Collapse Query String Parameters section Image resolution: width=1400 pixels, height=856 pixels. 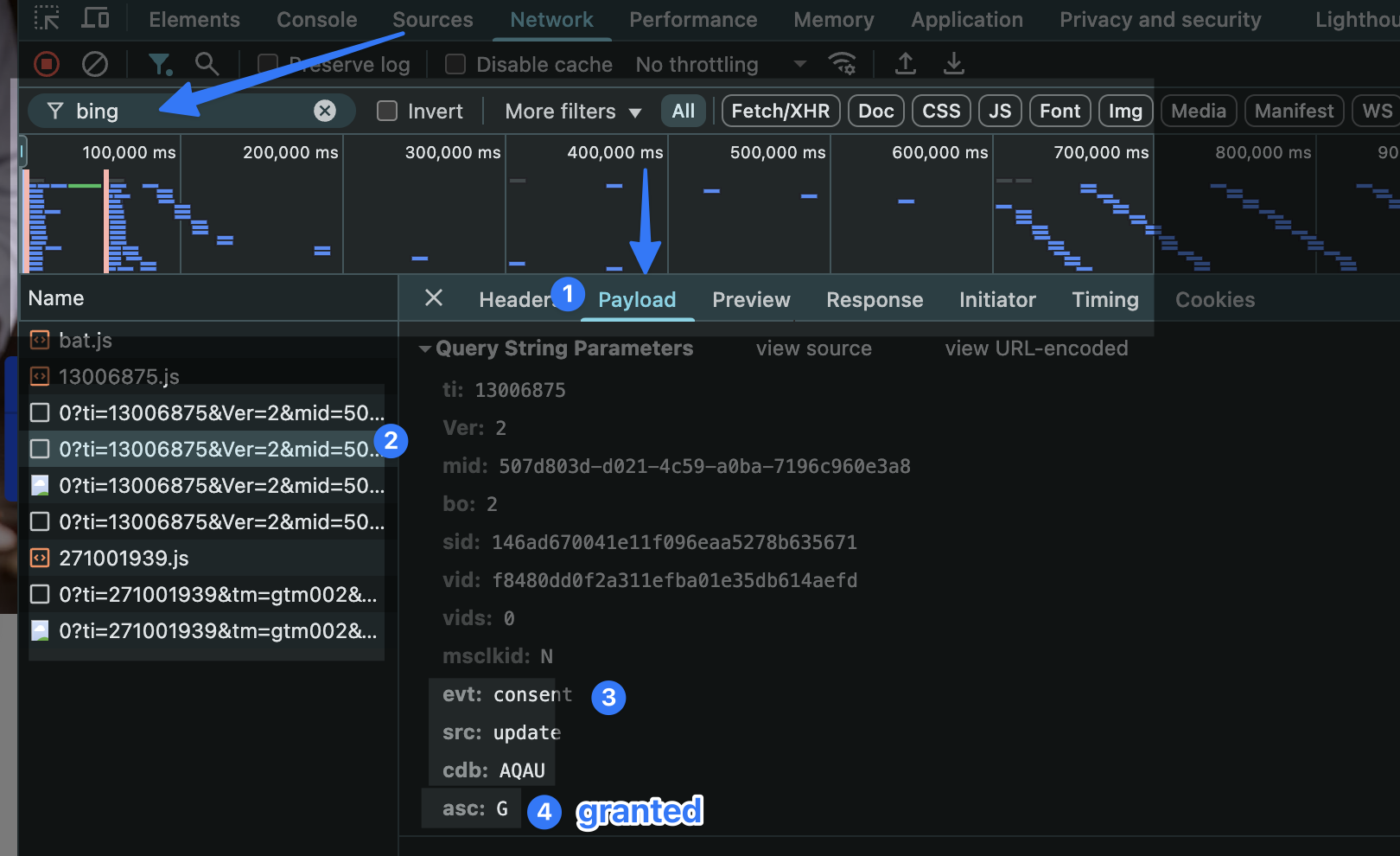[425, 349]
